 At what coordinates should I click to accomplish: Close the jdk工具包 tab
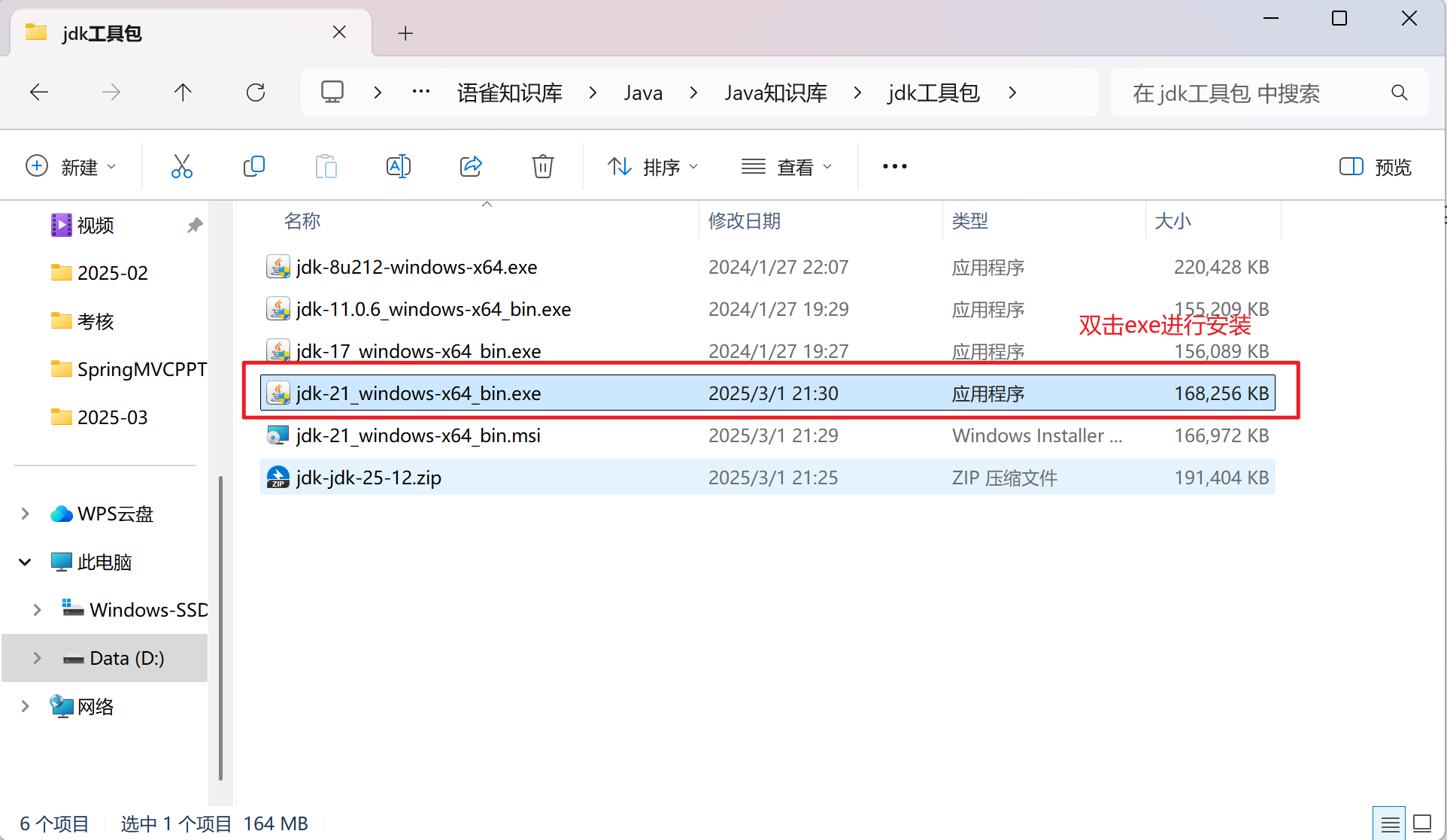coord(339,32)
